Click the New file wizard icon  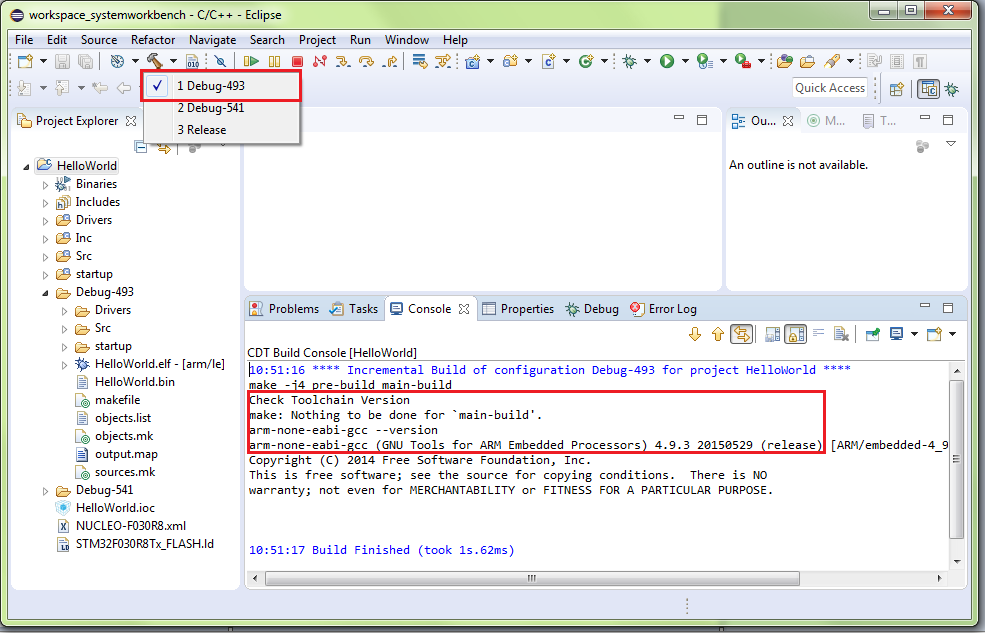(25, 61)
